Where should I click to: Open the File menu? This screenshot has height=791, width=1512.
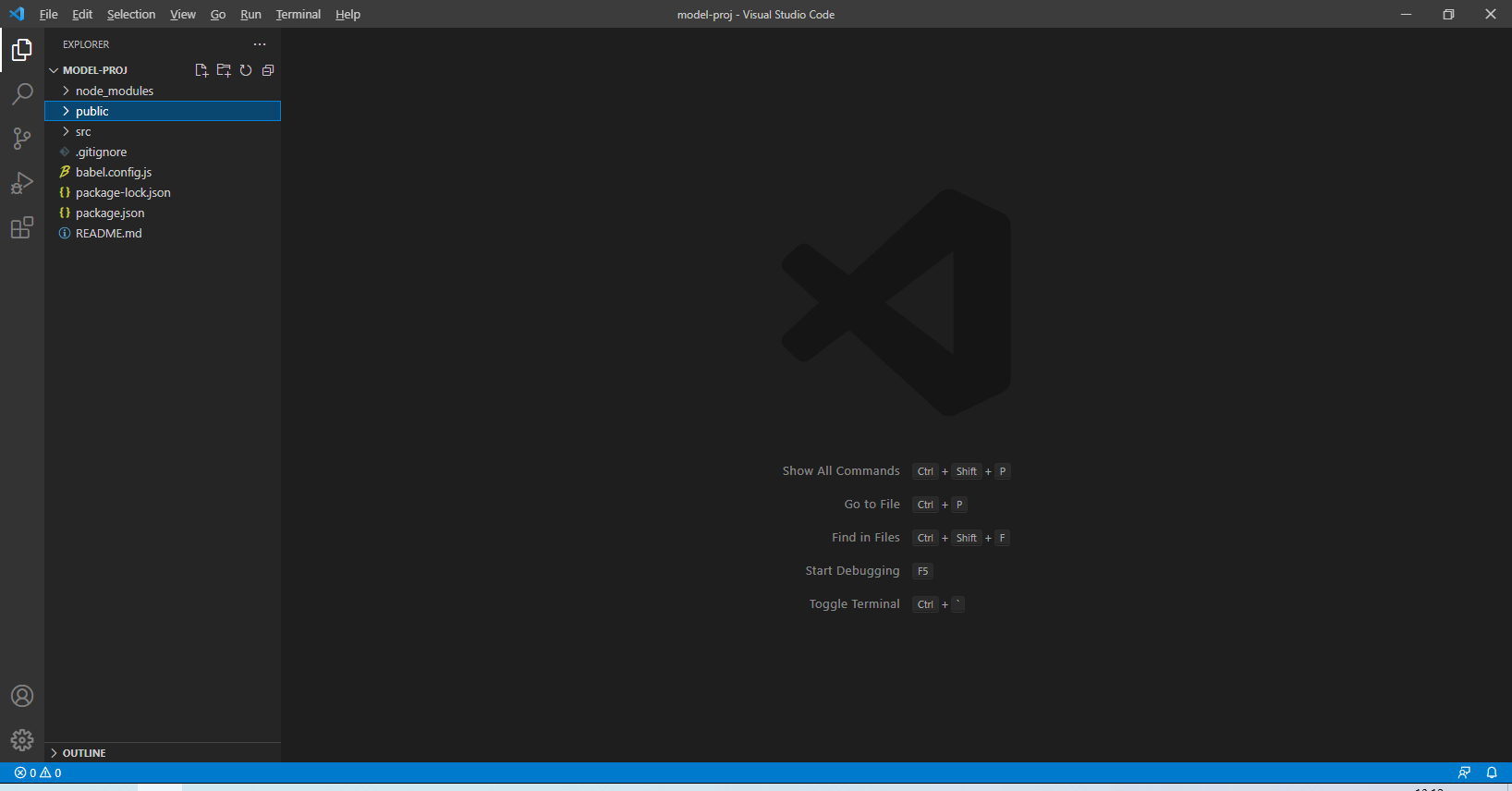49,14
